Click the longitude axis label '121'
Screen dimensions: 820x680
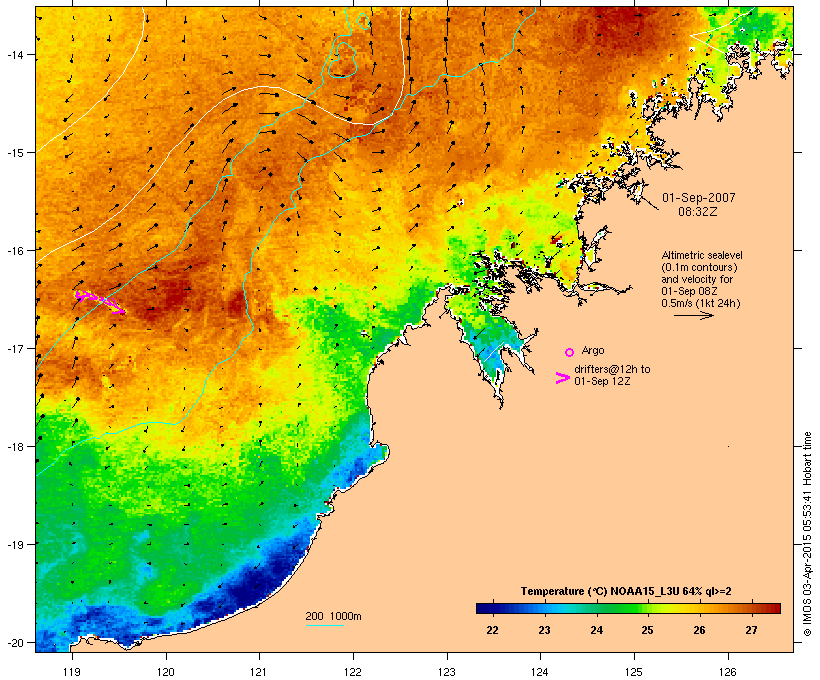259,672
